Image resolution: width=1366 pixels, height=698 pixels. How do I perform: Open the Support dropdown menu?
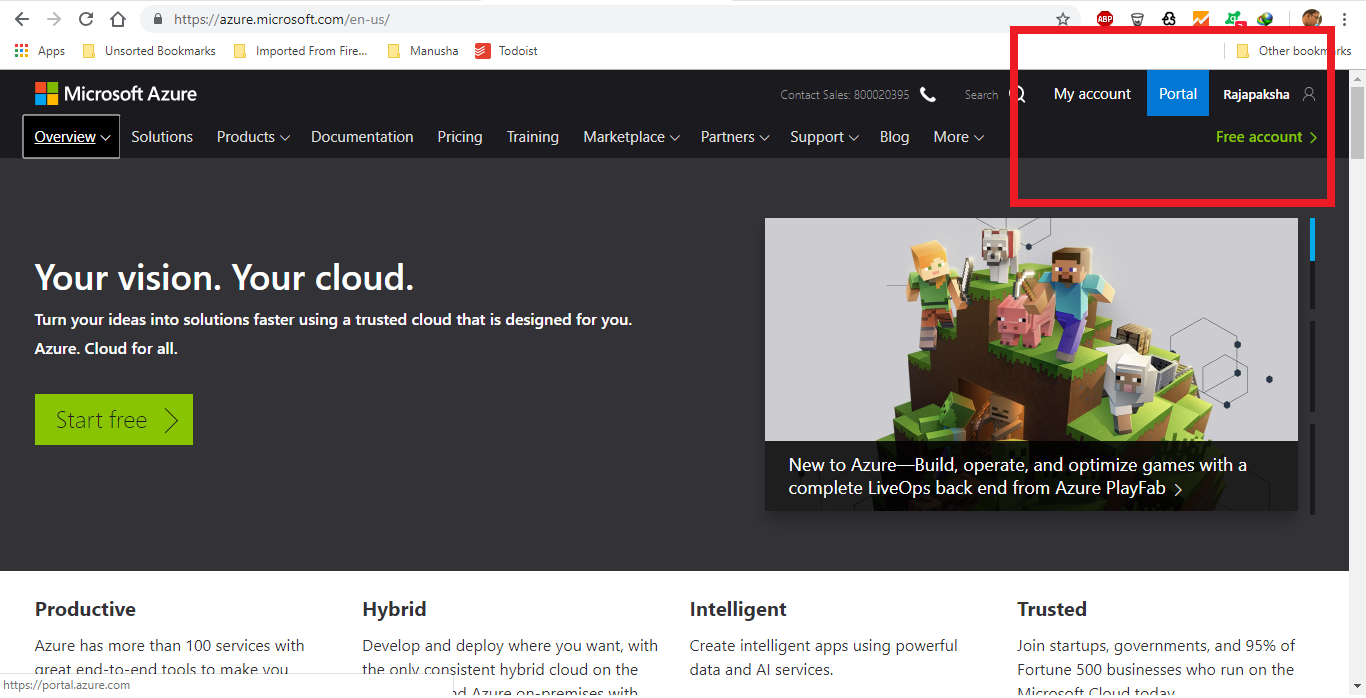[x=824, y=137]
